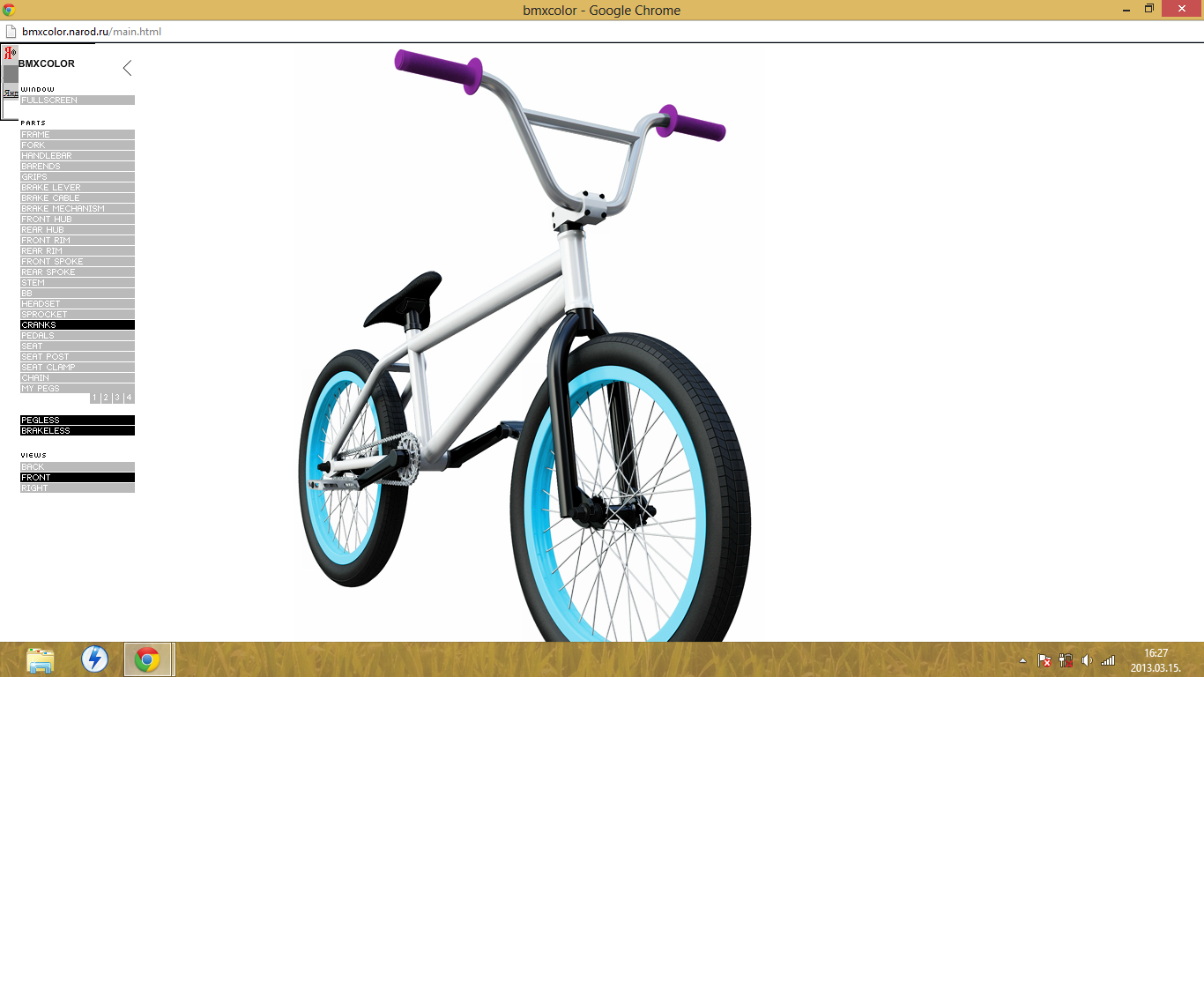Viewport: 1204px width, 990px height.
Task: Open the network signal tray icon
Action: point(1108,660)
